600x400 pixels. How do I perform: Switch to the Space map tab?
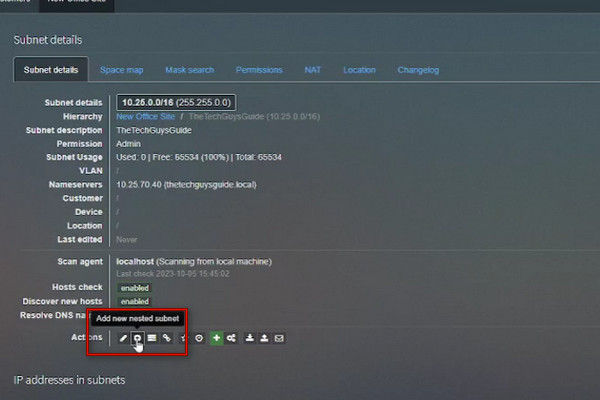point(122,70)
